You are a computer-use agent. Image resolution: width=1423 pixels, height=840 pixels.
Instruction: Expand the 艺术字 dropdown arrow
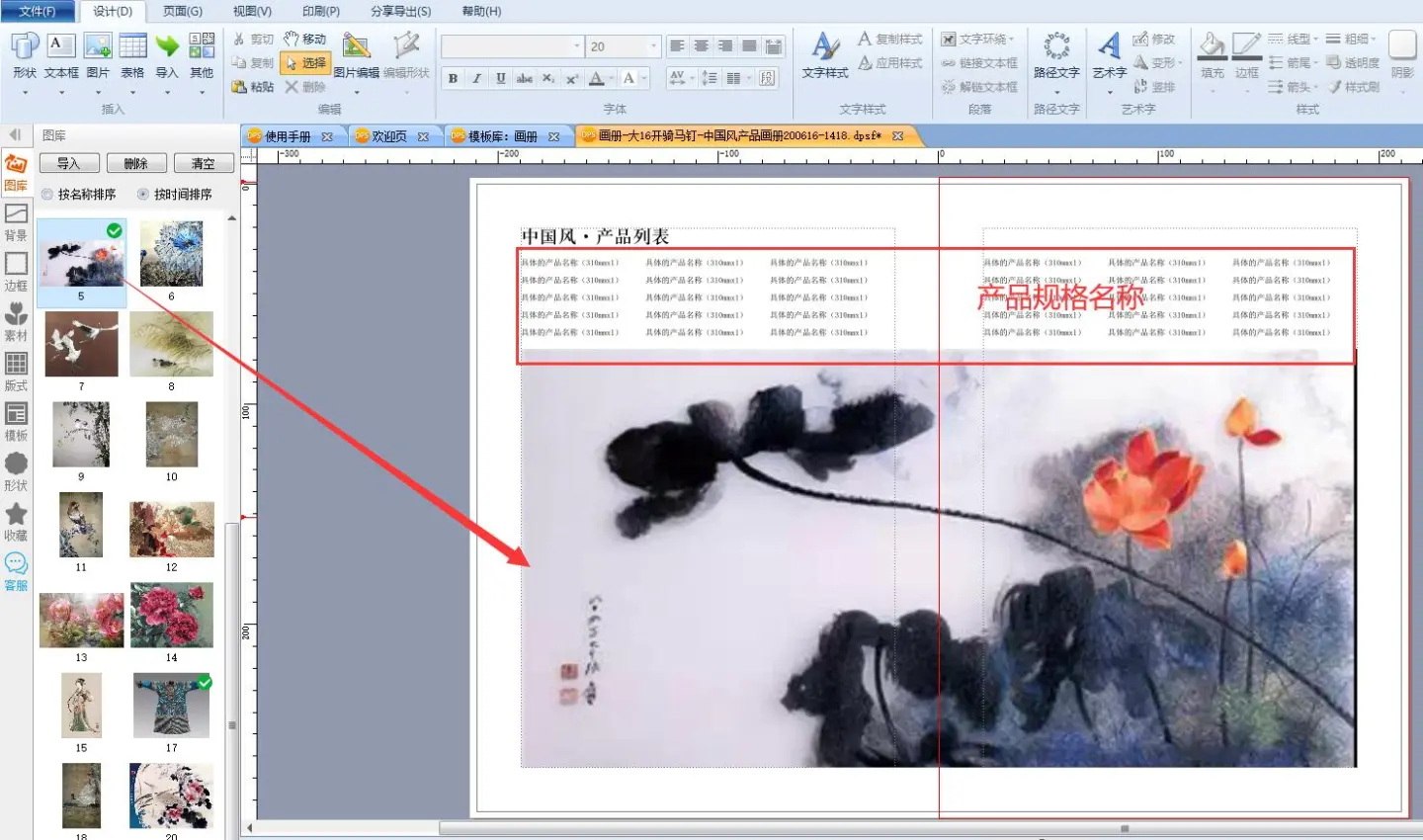(x=1110, y=93)
